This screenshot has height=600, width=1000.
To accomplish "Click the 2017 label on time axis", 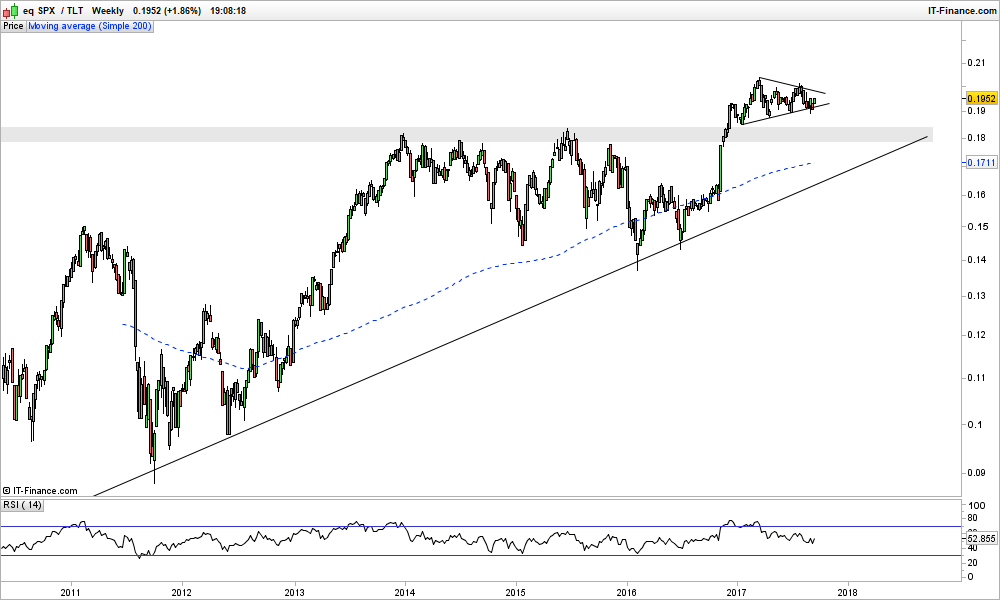I will [737, 592].
